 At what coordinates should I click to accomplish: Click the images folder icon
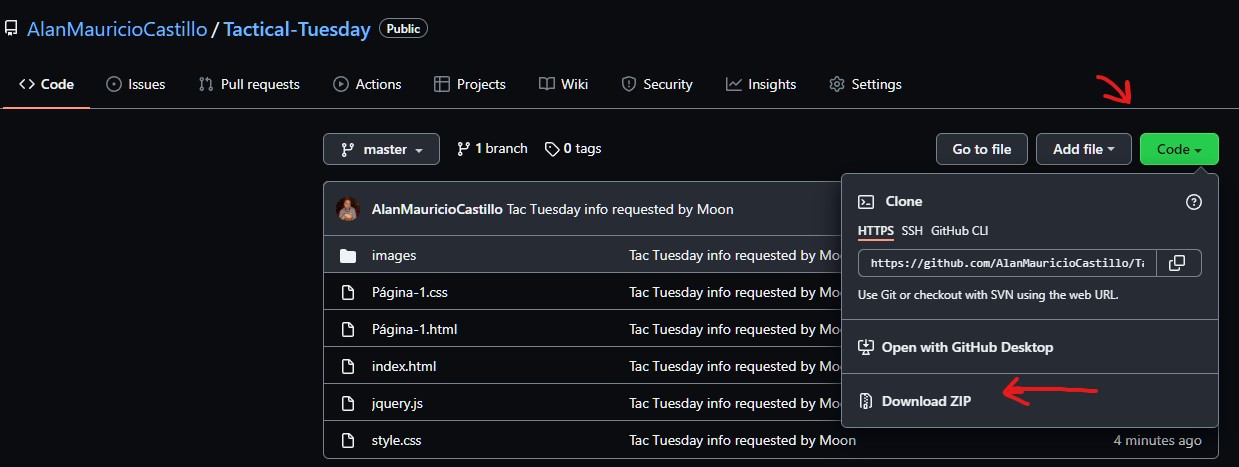click(x=348, y=256)
